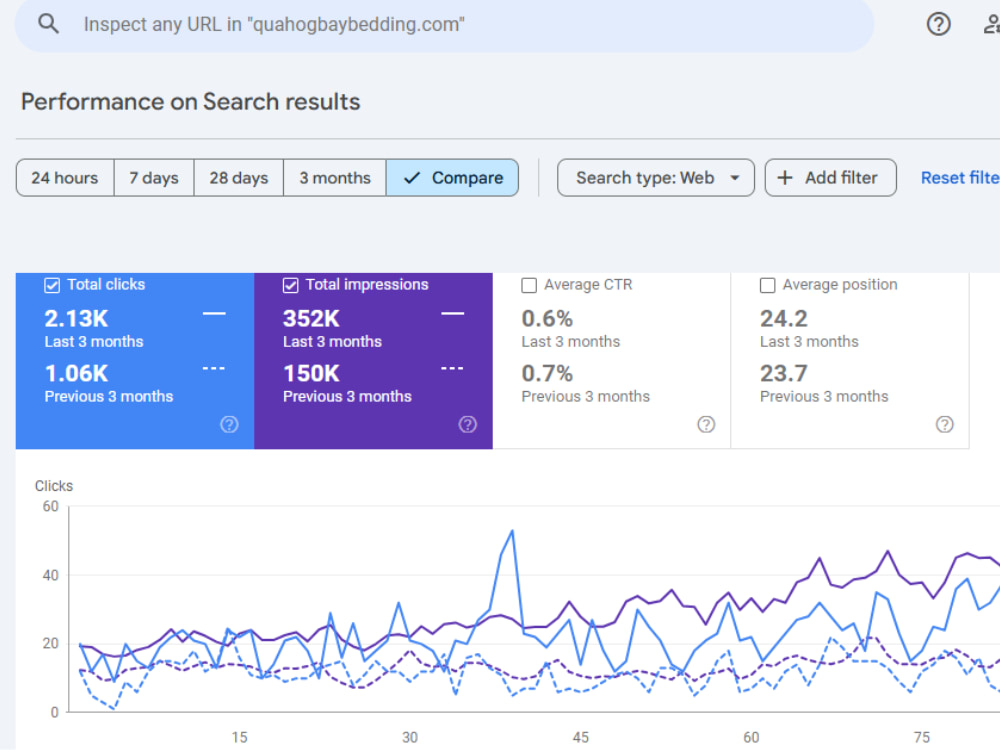Open help icon in Average CTR card
Screen dimensions: 1000x750
(706, 424)
